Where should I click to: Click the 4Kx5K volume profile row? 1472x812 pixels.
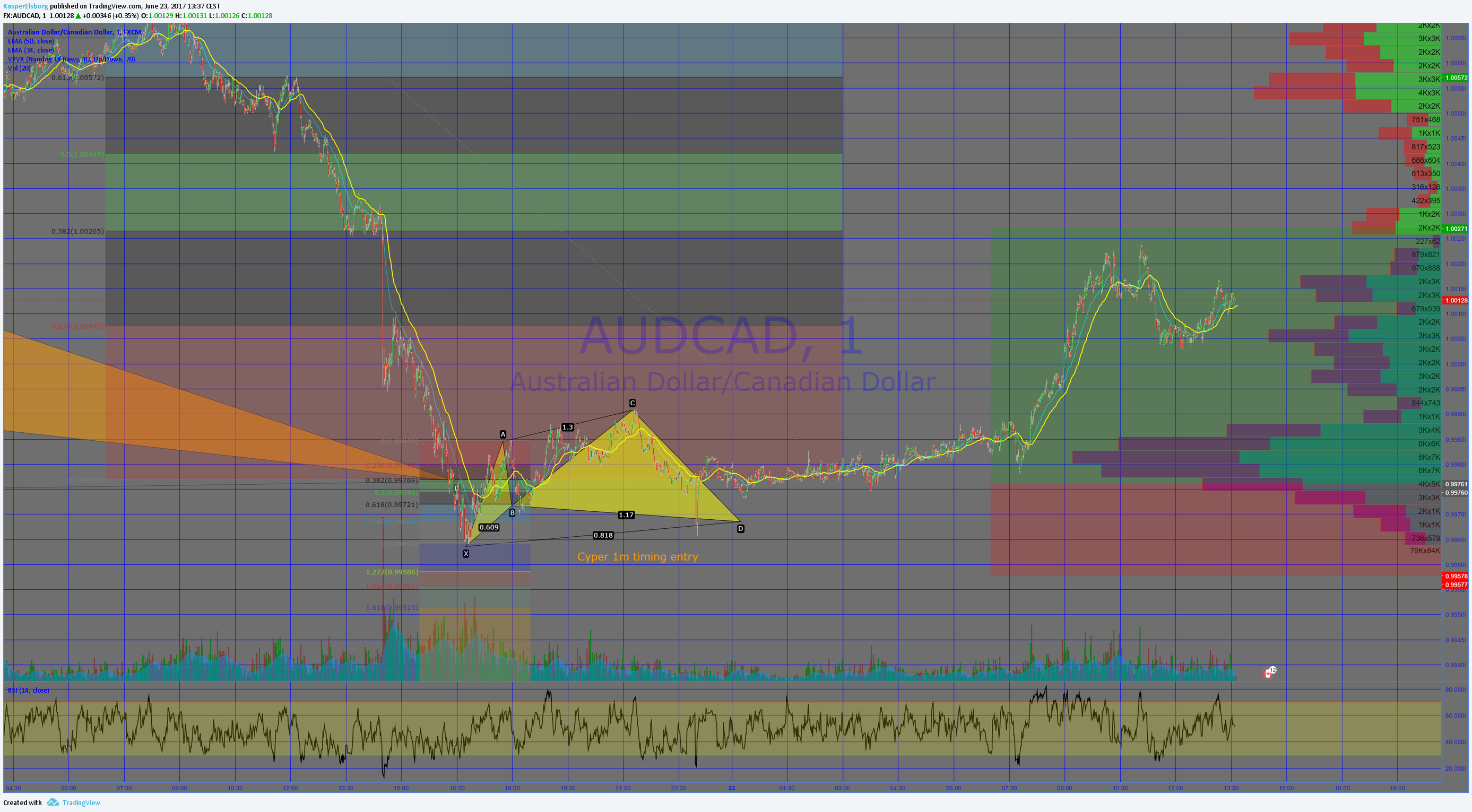pyautogui.click(x=1429, y=484)
